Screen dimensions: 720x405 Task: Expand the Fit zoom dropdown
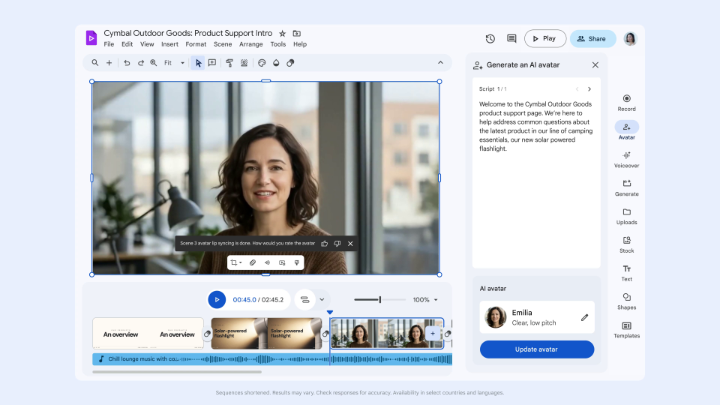click(x=182, y=63)
